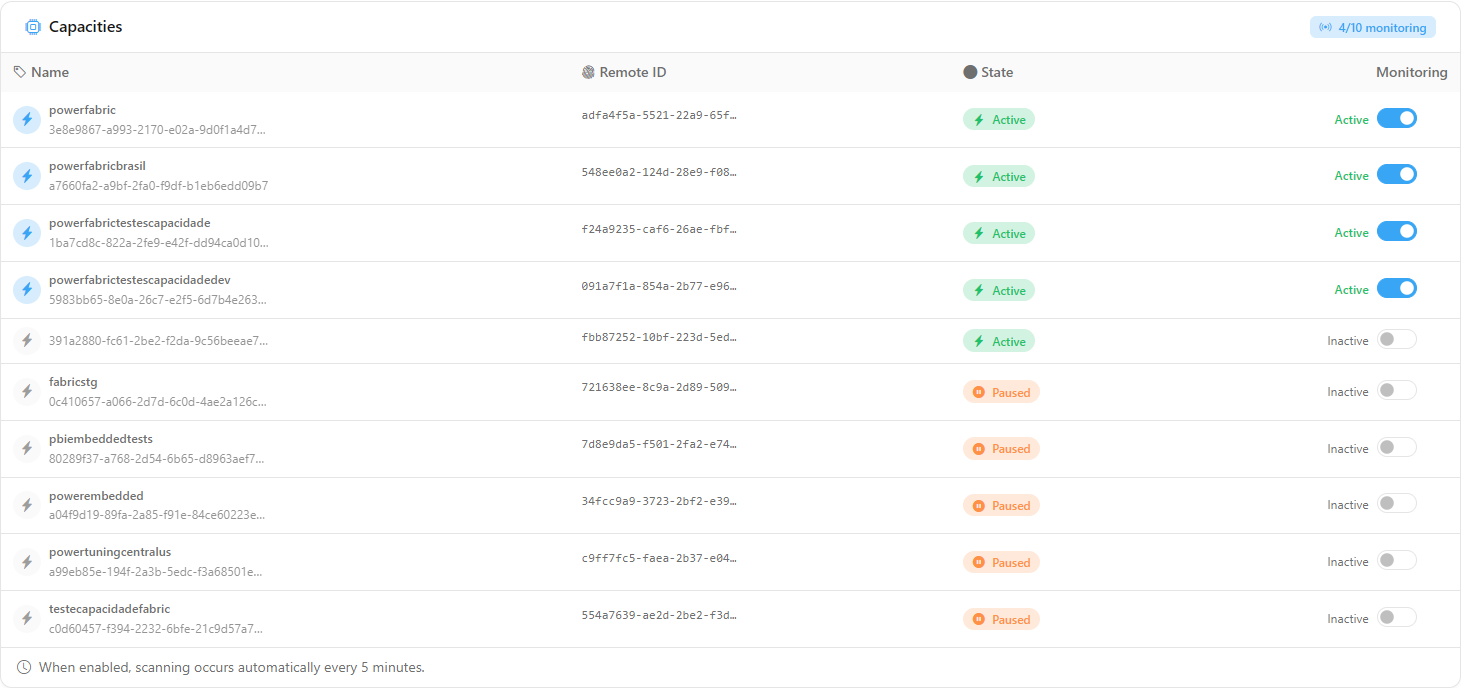Turn off monitoring toggle for powerfabricbrasil

pyautogui.click(x=1397, y=174)
